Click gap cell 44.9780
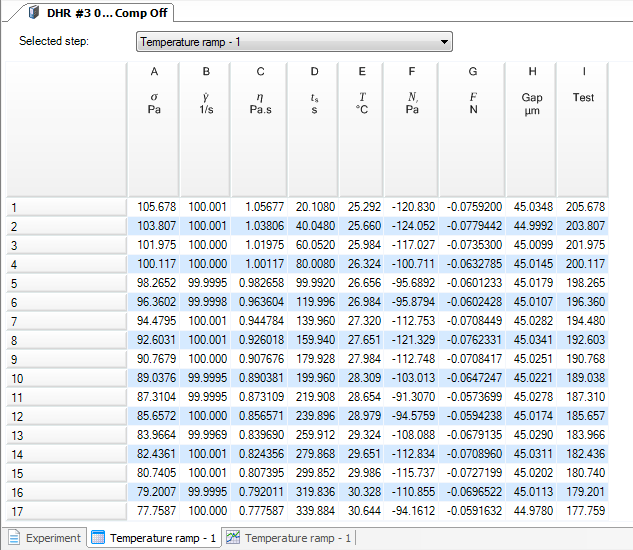 (532, 510)
